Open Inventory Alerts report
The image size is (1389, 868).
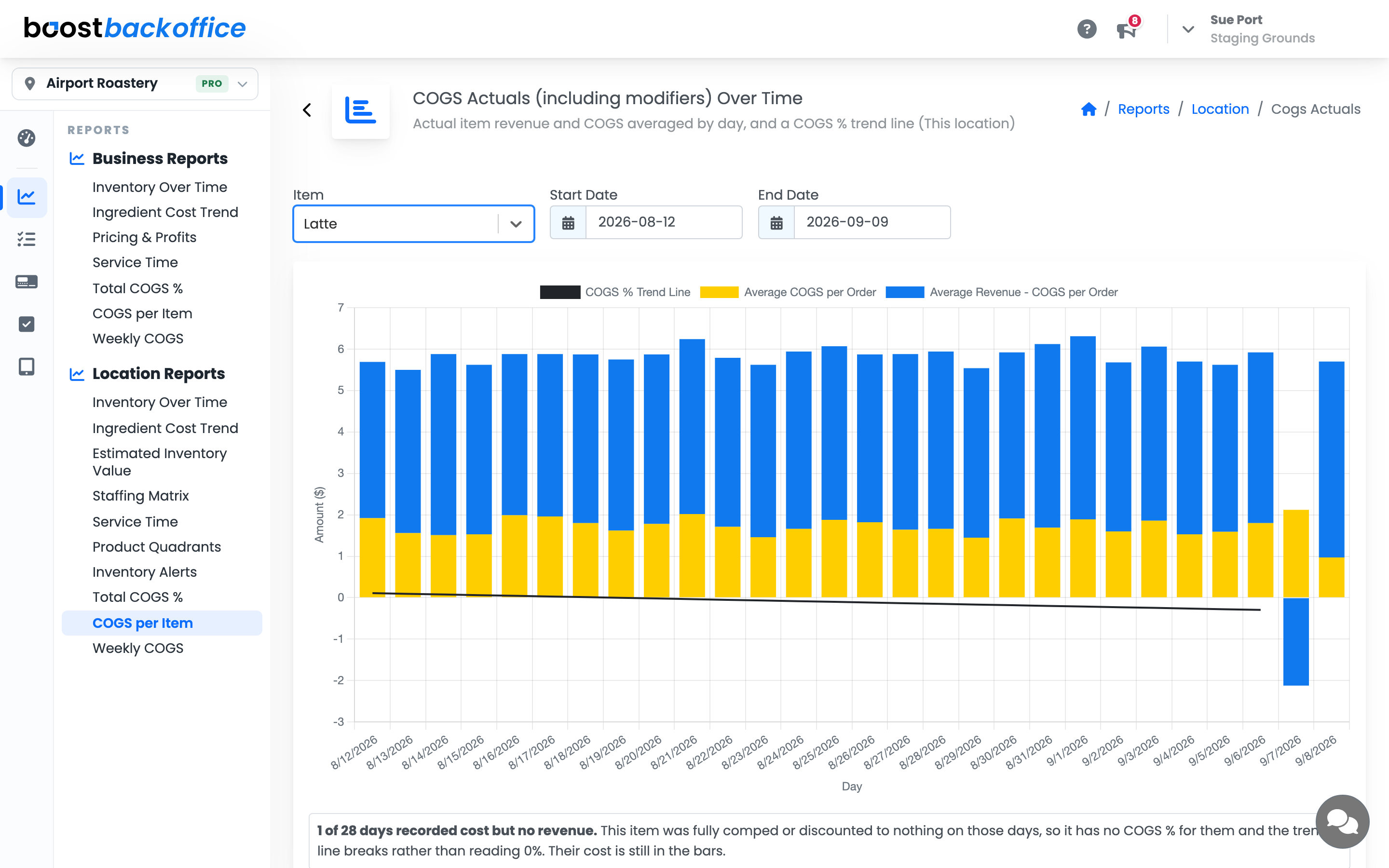tap(145, 572)
